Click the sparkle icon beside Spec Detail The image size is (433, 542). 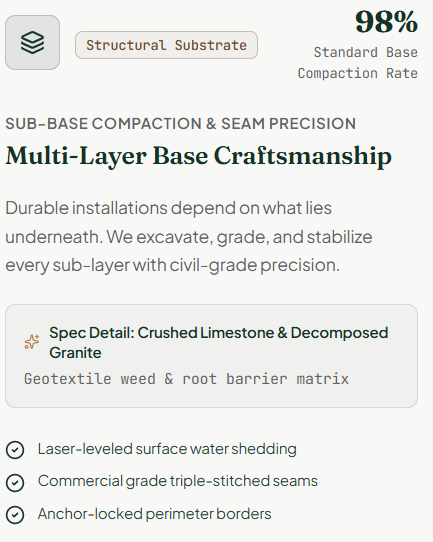click(32, 342)
